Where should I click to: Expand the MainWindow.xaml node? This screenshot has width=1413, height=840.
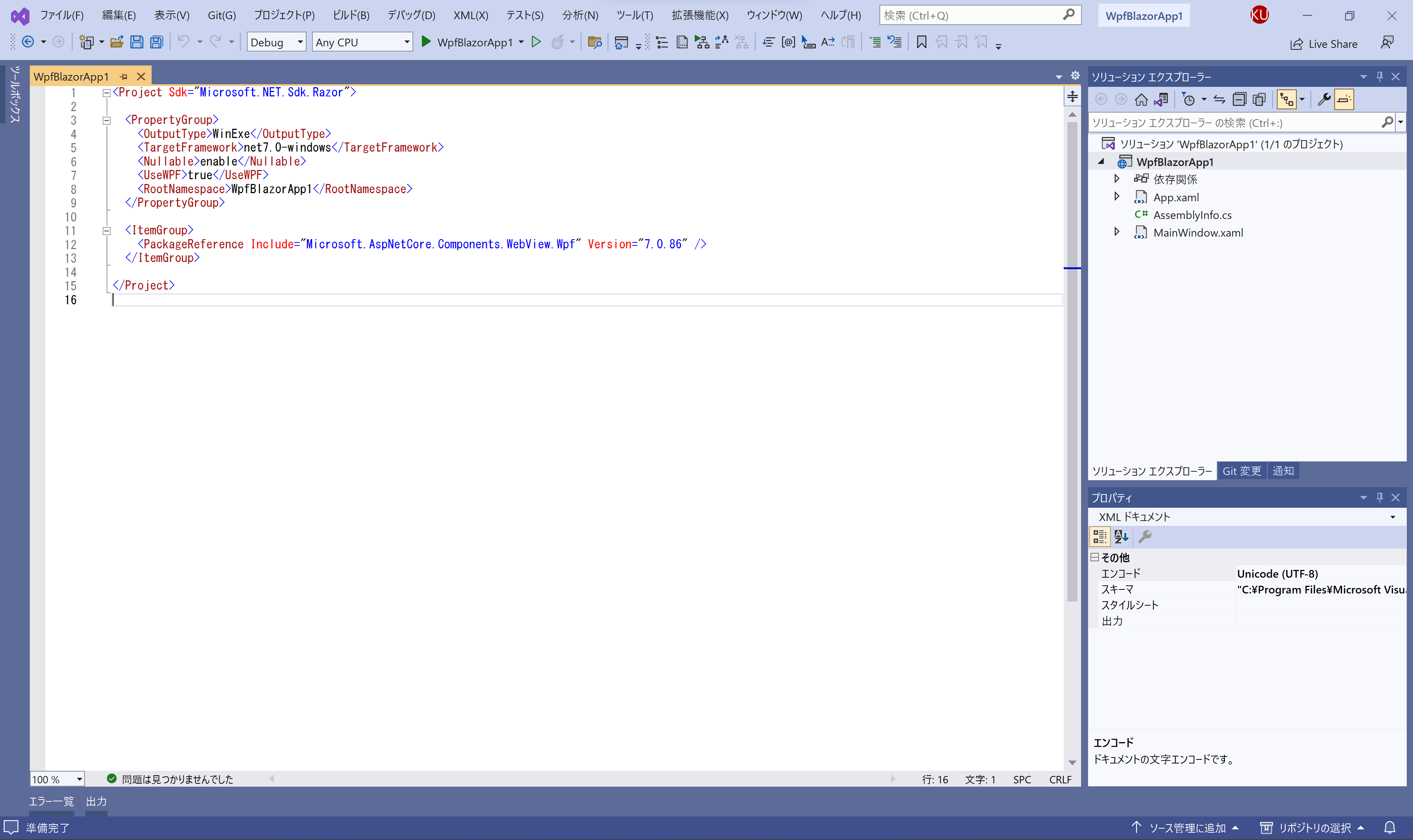[x=1116, y=232]
